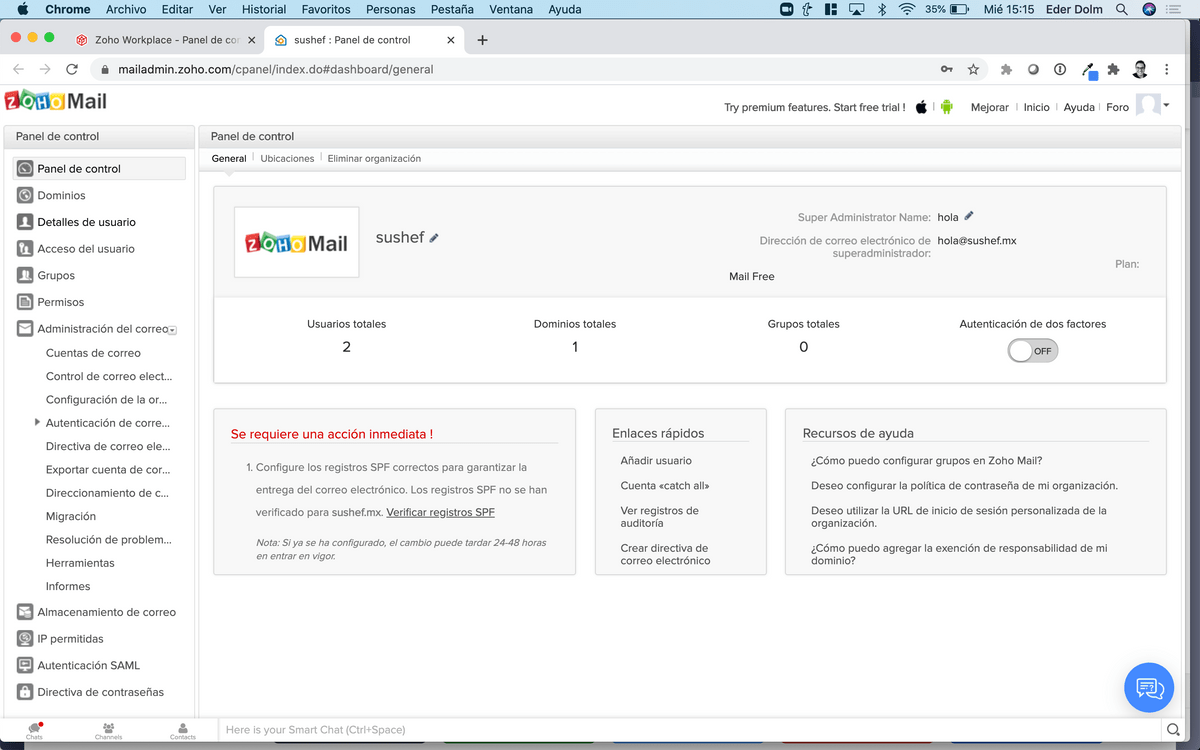Click the Smart Chat search magnifier

pos(1172,729)
